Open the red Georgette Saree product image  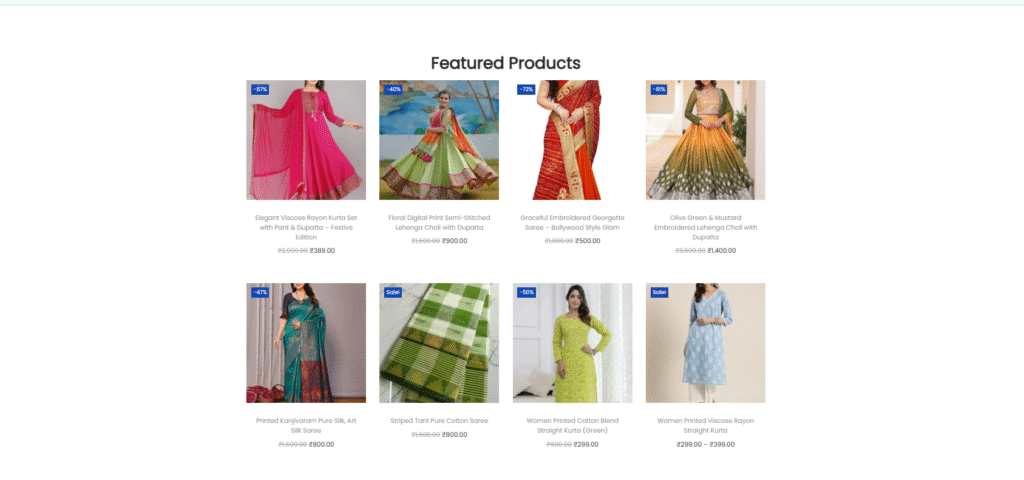572,140
